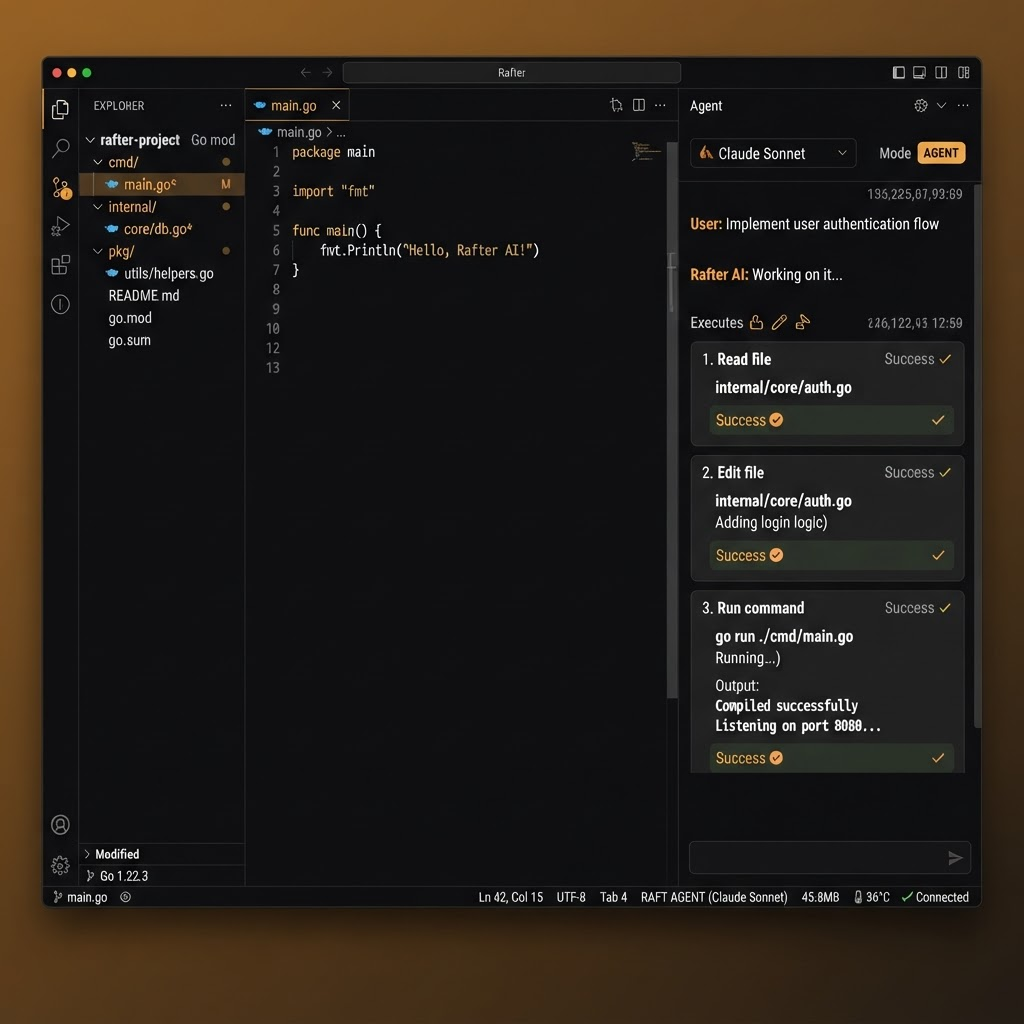Toggle bottom panel layout icon in title bar

(x=919, y=72)
